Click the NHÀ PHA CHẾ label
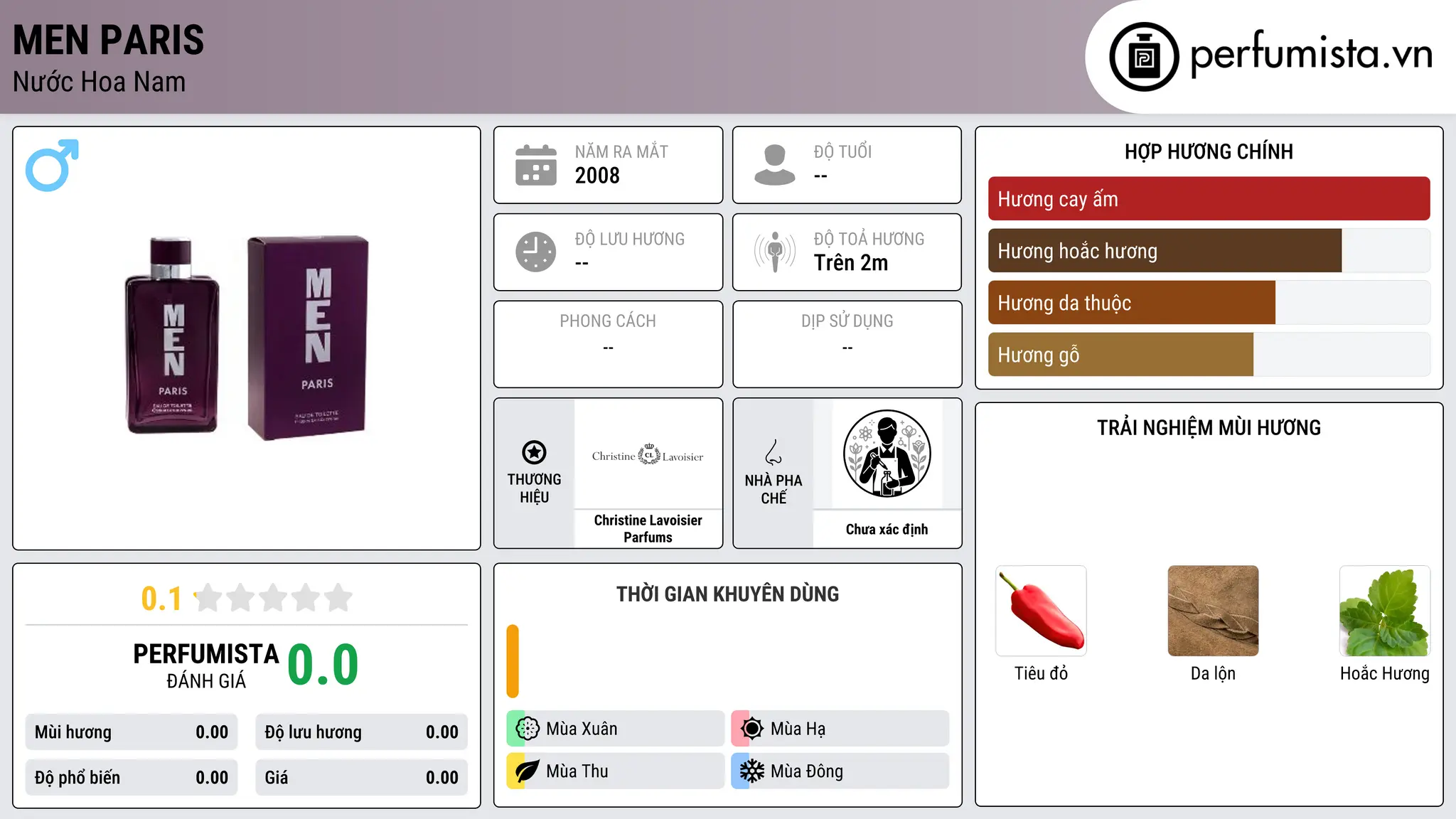Image resolution: width=1456 pixels, height=819 pixels. click(773, 489)
